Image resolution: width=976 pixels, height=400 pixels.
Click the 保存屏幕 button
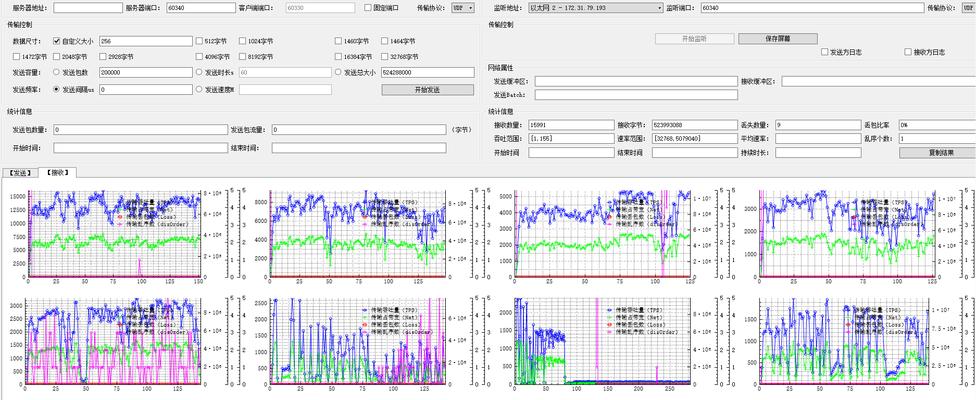click(777, 39)
